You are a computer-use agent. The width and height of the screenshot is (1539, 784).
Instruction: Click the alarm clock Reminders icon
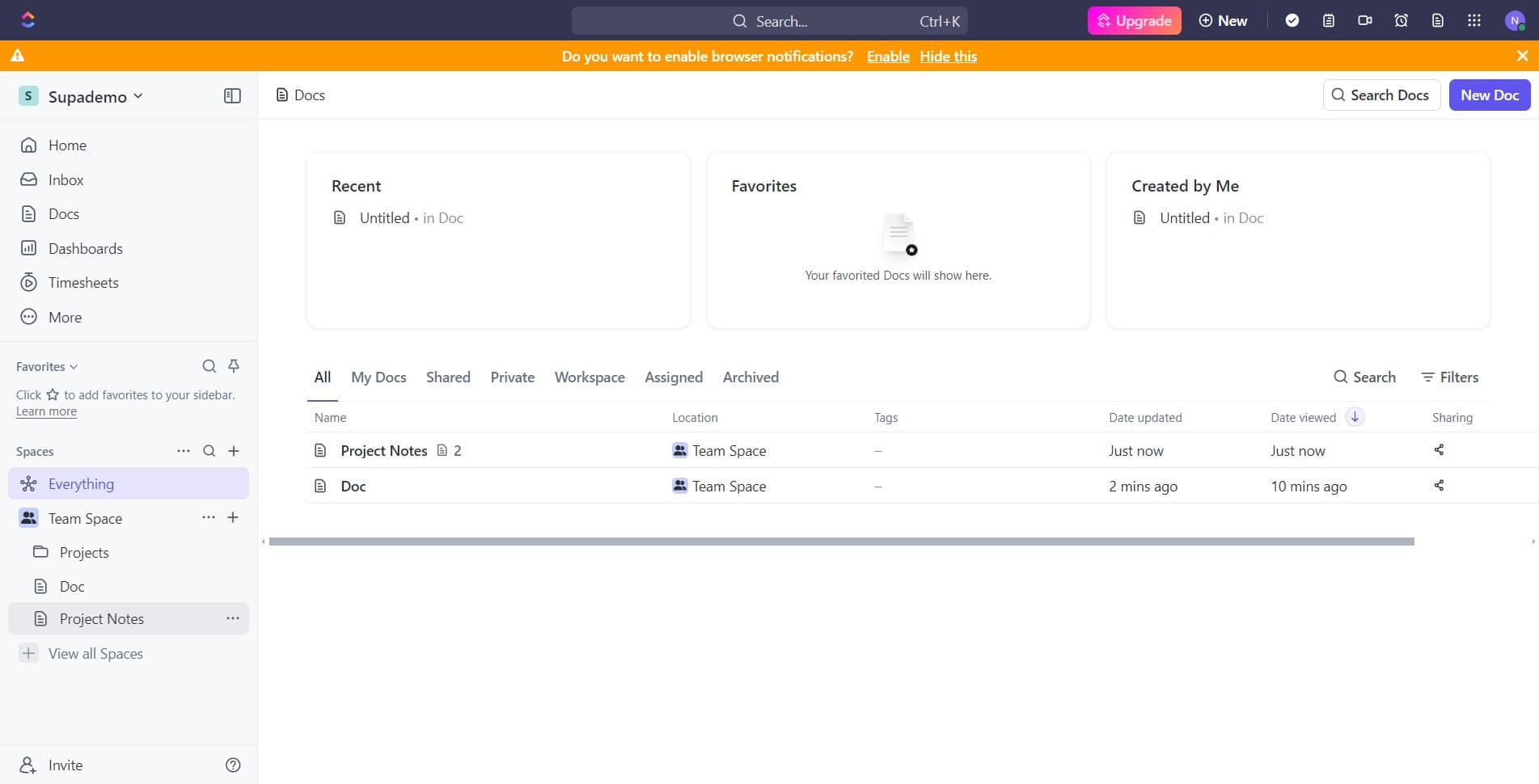pyautogui.click(x=1402, y=20)
